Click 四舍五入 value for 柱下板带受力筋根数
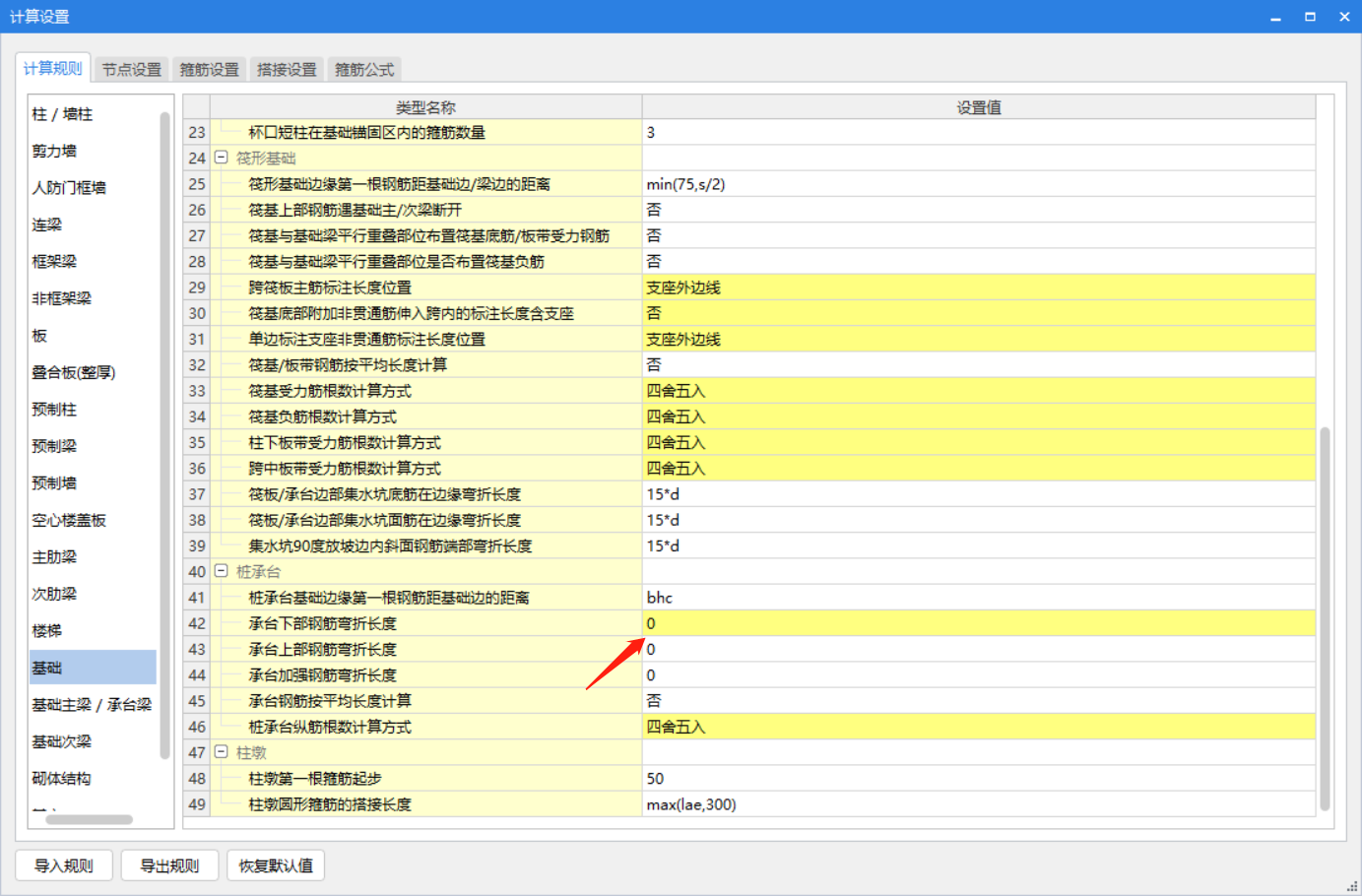The image size is (1362, 896). [x=979, y=442]
